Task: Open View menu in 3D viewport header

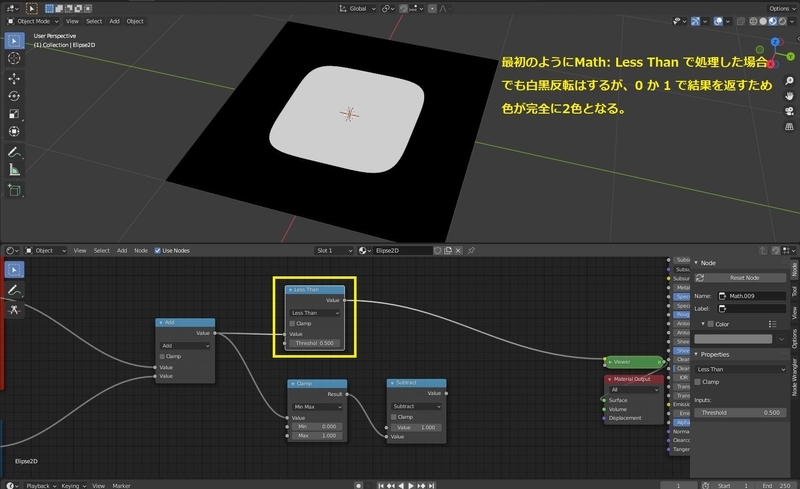Action: tap(72, 21)
